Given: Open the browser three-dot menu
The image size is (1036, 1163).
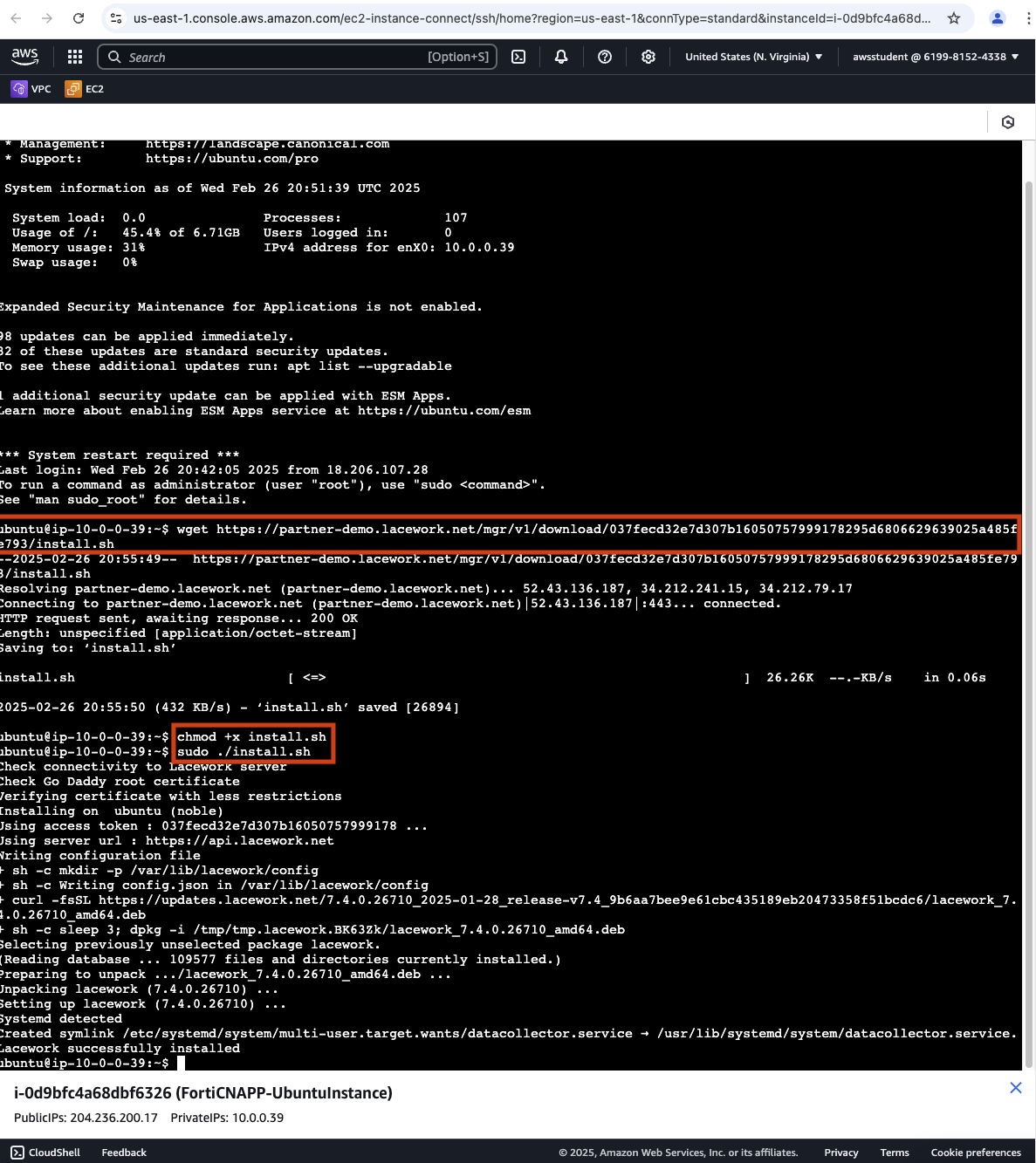Looking at the screenshot, I should (1028, 18).
